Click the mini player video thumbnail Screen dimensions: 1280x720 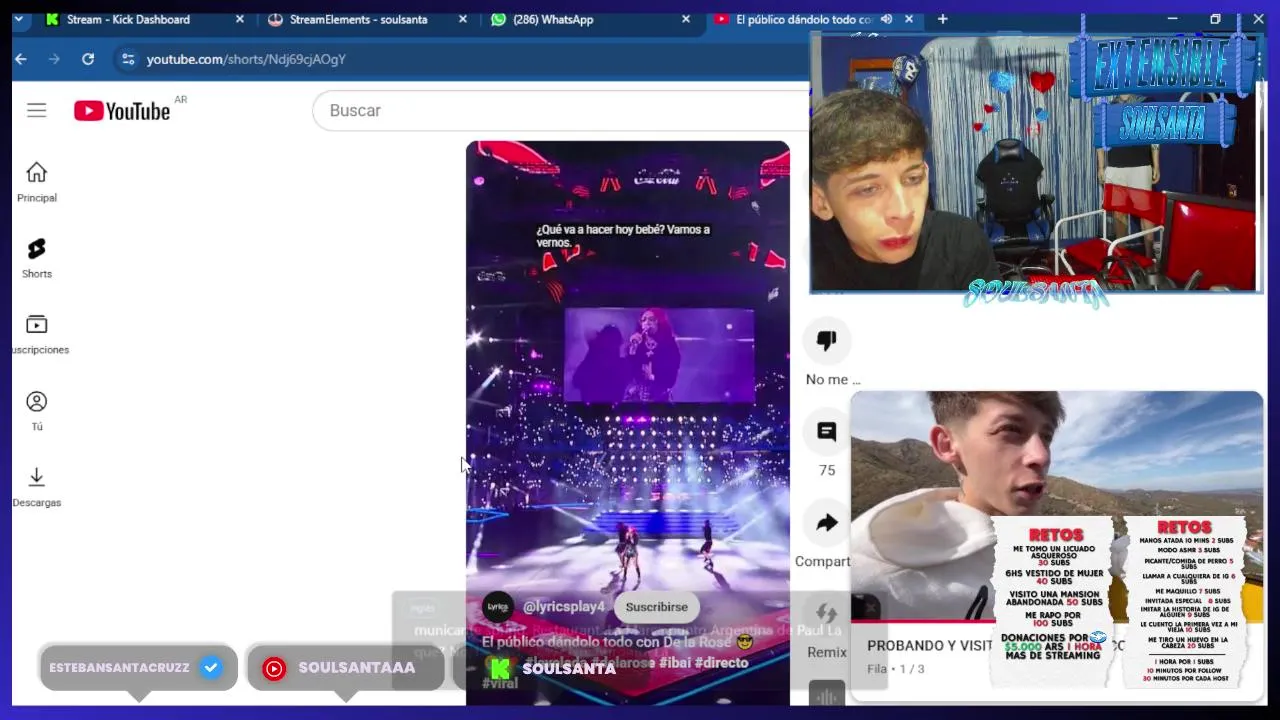pyautogui.click(x=1057, y=507)
